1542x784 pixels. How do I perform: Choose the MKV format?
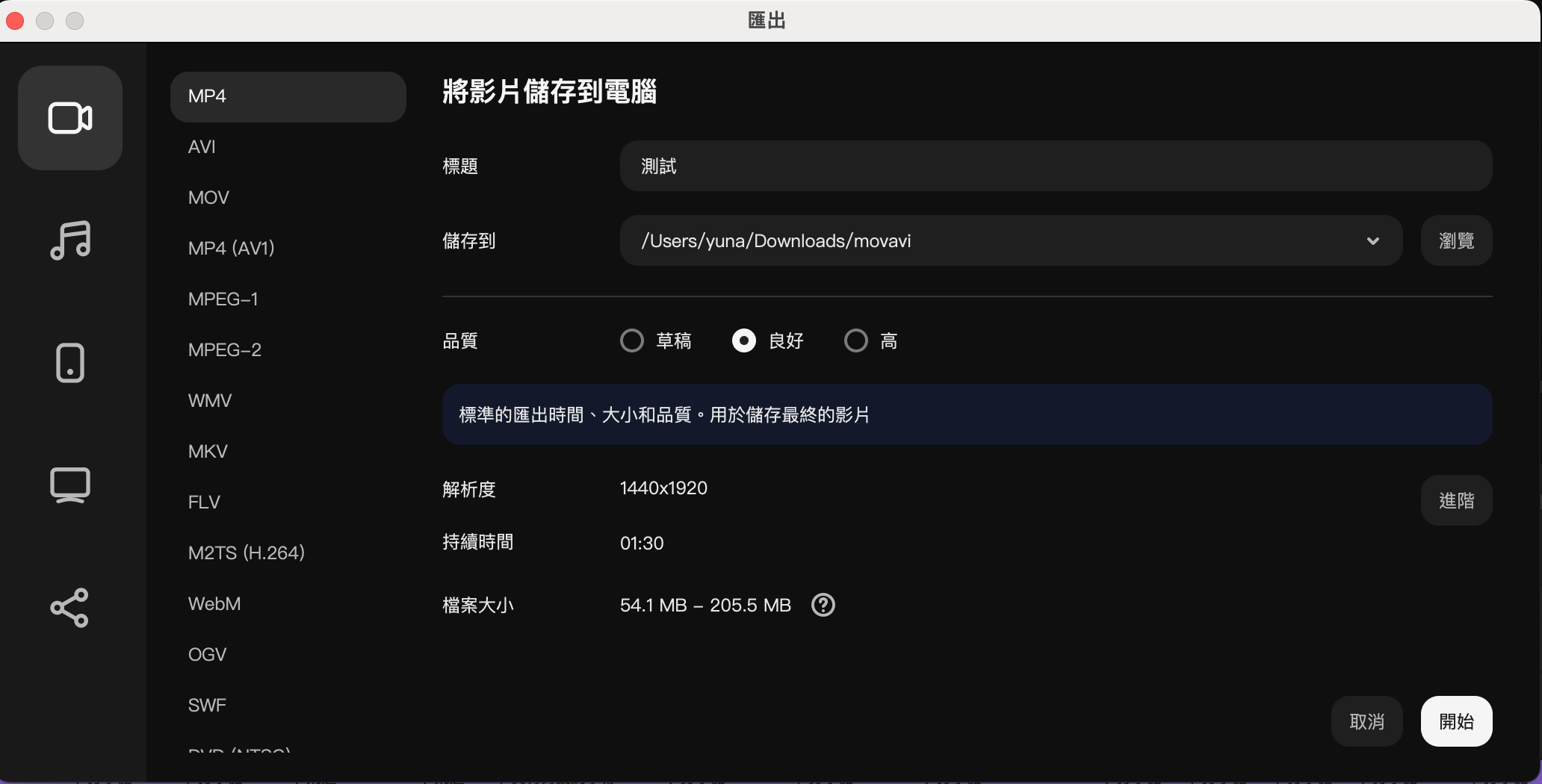[x=288, y=452]
